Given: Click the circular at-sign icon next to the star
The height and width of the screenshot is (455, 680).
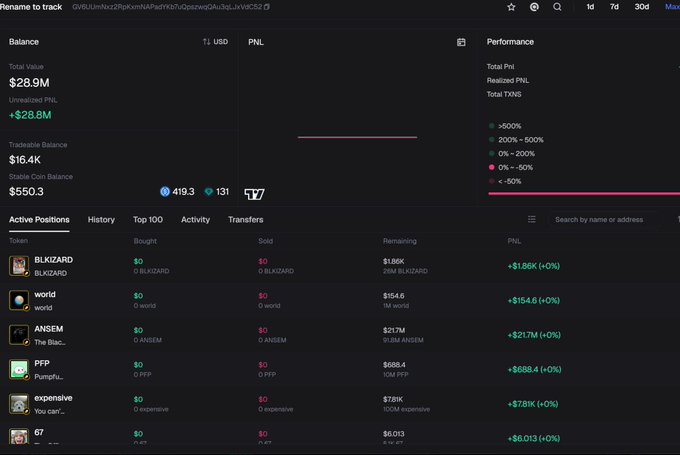Looking at the screenshot, I should (x=534, y=7).
